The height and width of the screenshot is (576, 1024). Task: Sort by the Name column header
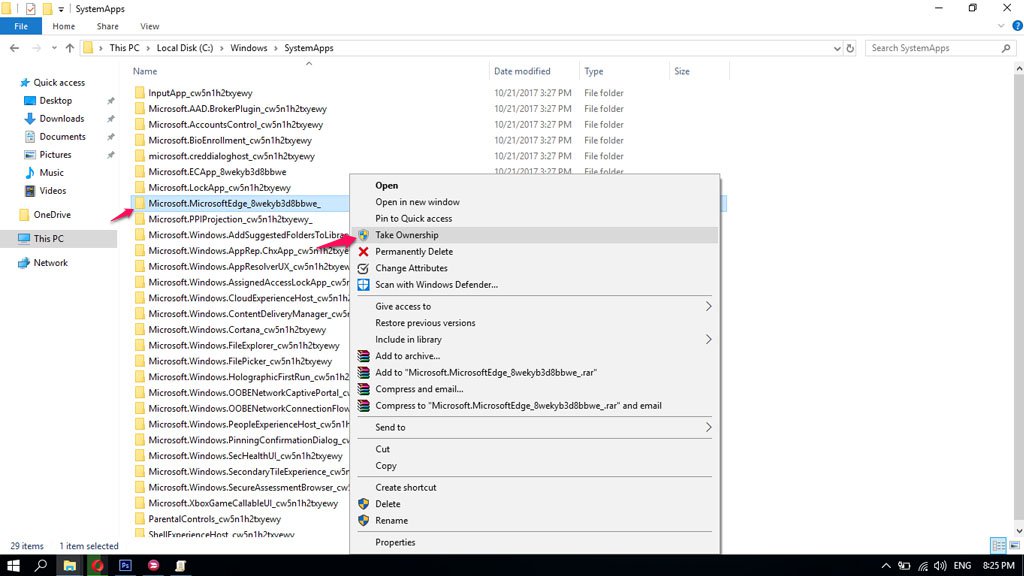[145, 71]
